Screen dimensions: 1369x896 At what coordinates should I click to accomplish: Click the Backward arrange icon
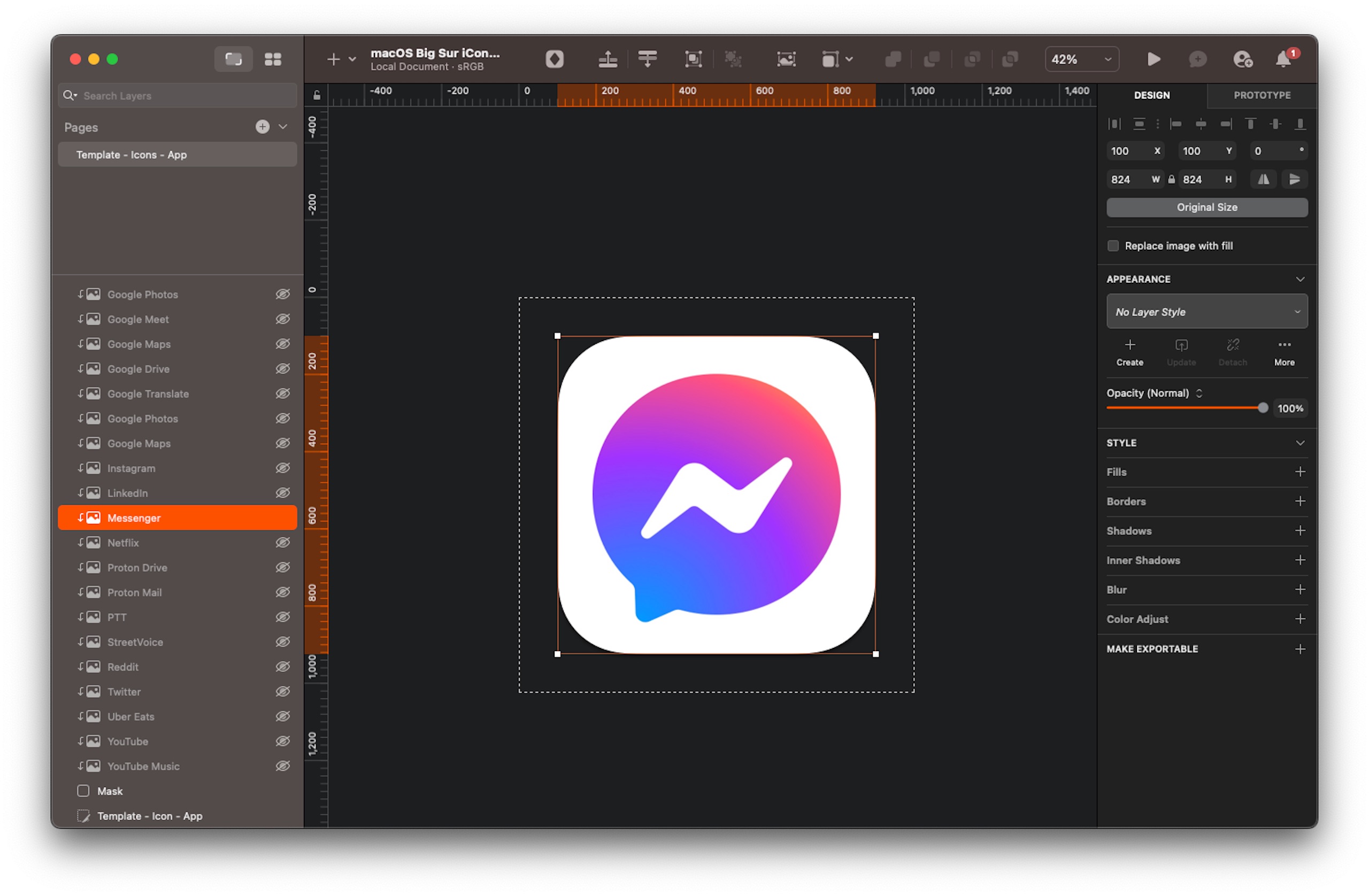pos(648,59)
